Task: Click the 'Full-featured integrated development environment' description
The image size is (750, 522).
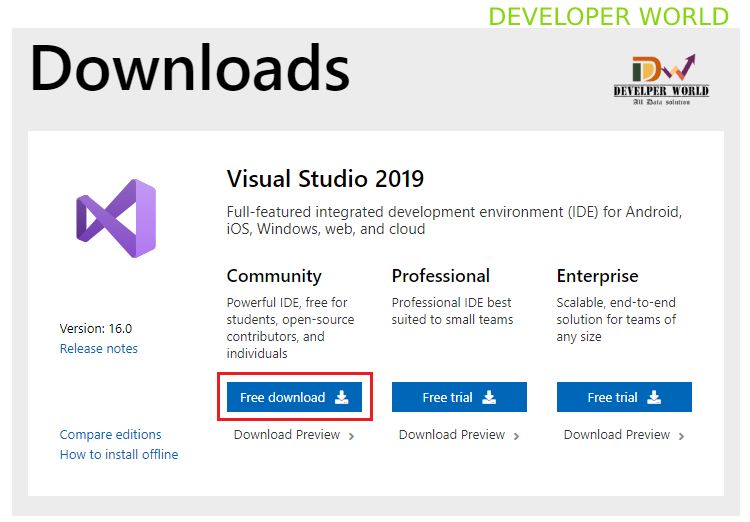Action: point(454,220)
